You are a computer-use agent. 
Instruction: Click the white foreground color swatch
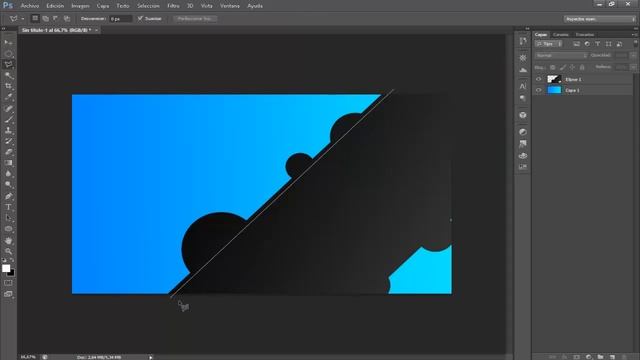[6, 268]
